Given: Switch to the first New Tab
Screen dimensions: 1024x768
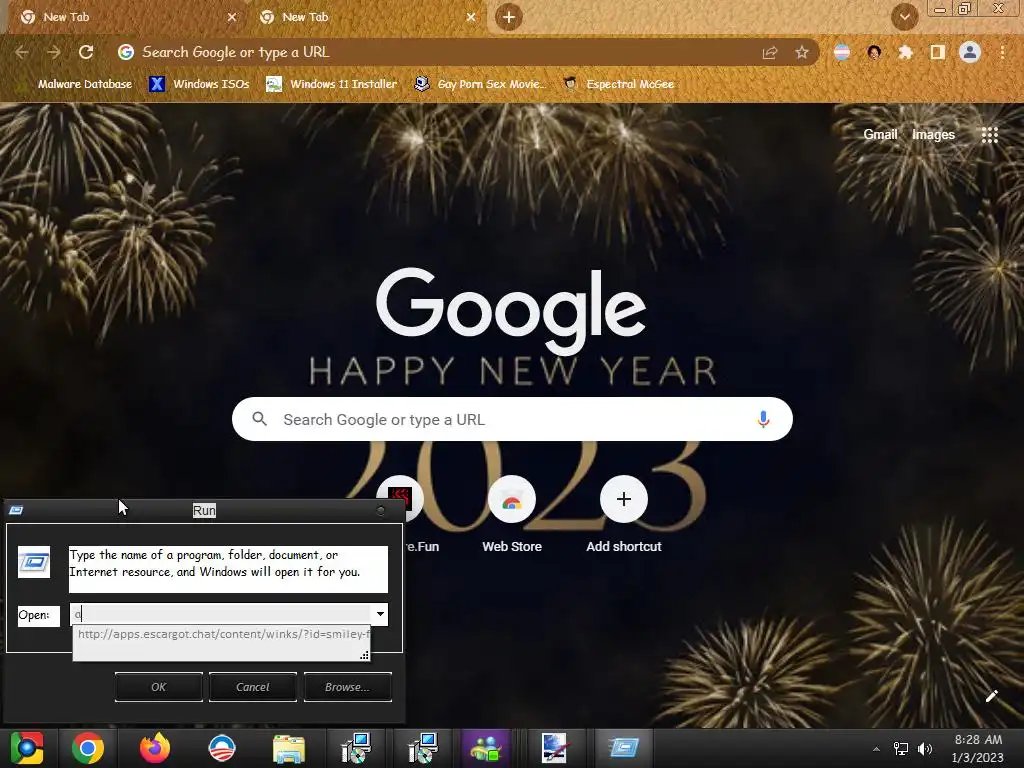Looking at the screenshot, I should [124, 17].
